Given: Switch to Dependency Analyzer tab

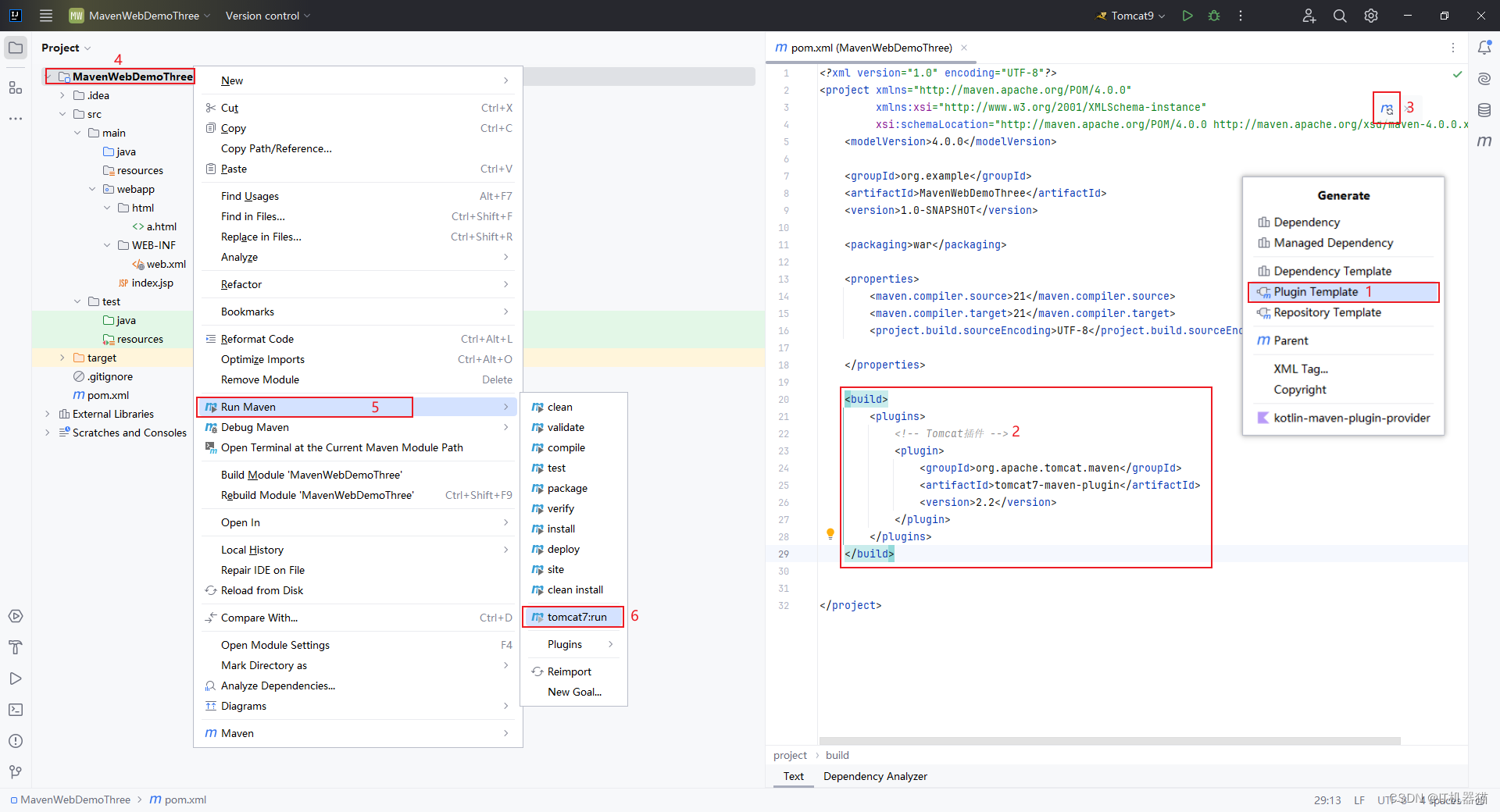Looking at the screenshot, I should [x=875, y=776].
